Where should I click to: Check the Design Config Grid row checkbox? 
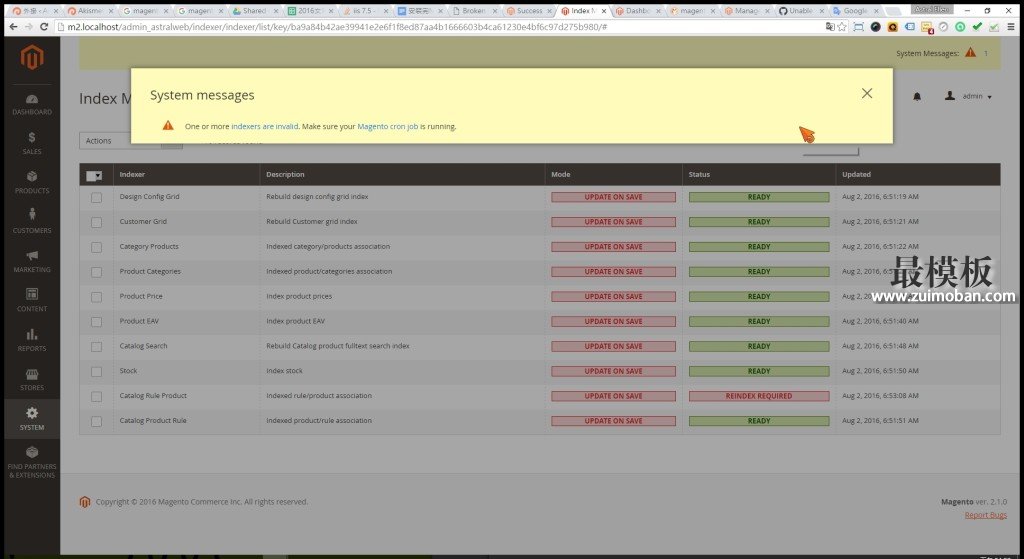(97, 197)
